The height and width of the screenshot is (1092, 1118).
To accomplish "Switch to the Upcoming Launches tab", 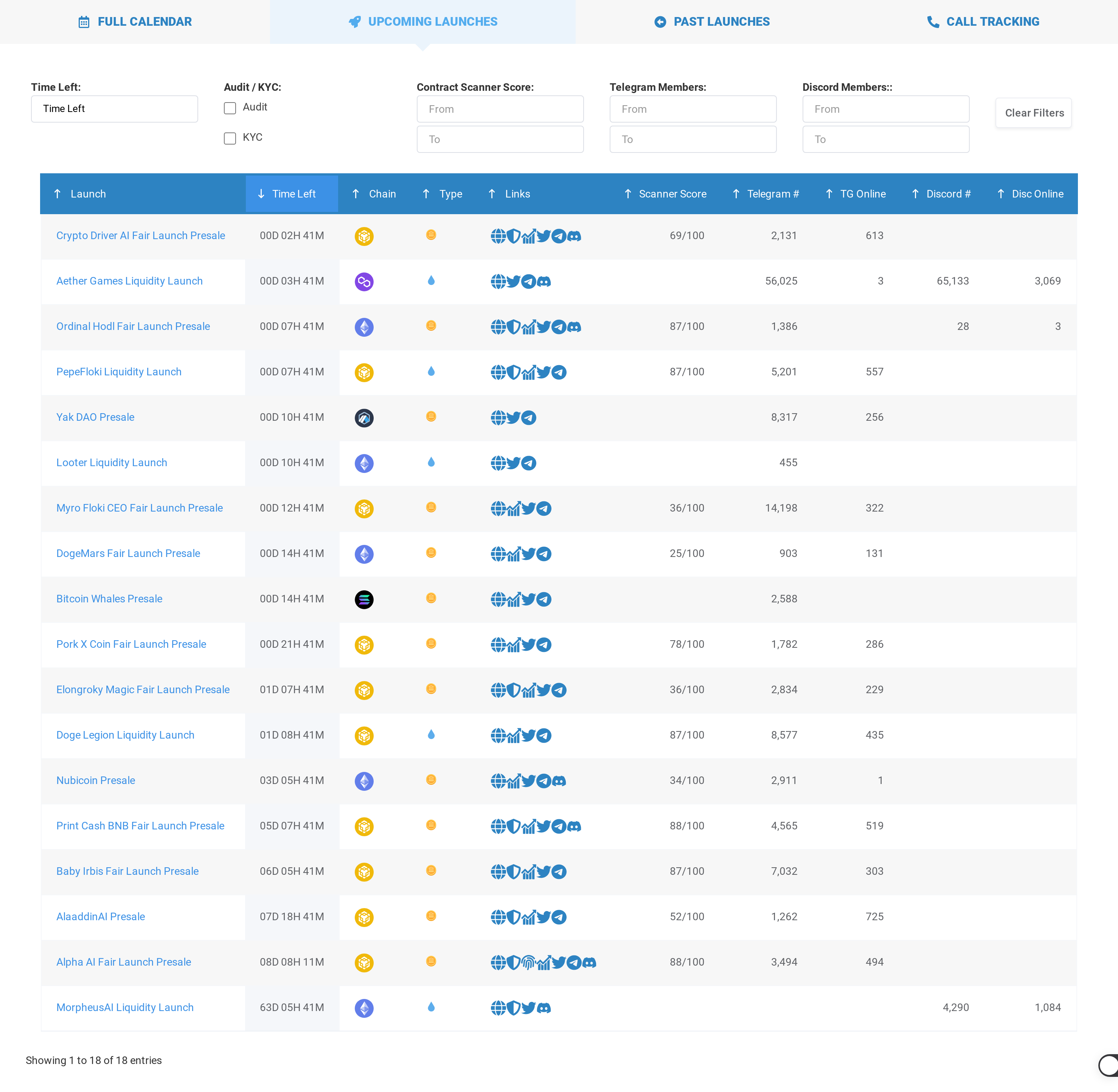I will tap(422, 22).
